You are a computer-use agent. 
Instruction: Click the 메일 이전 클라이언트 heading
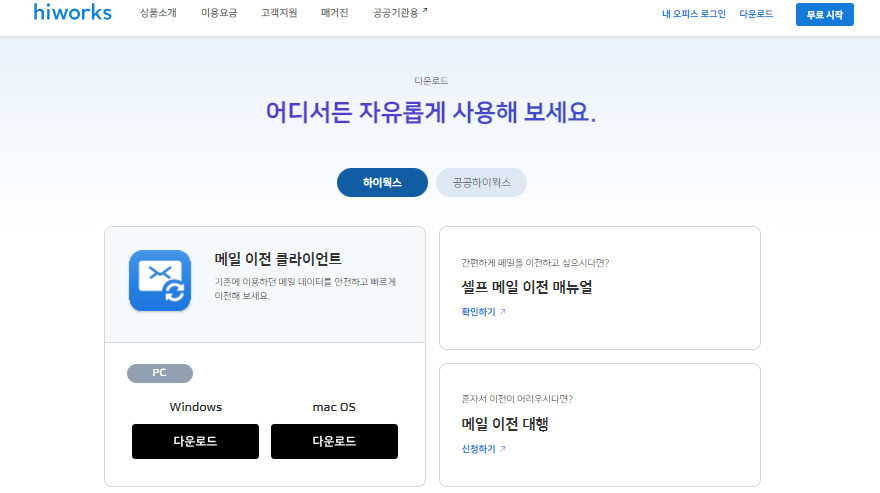pos(278,259)
